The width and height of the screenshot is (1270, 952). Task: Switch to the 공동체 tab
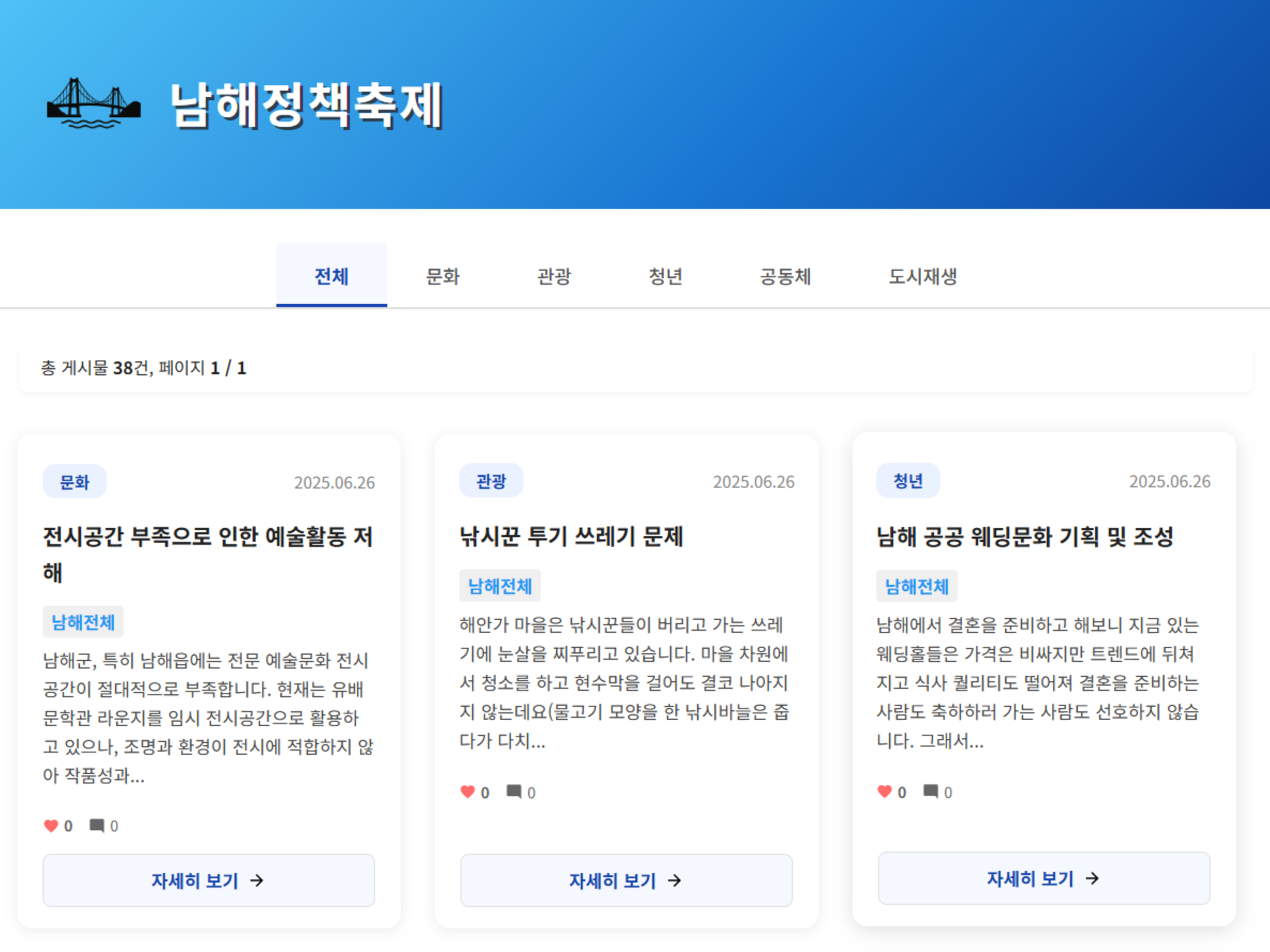click(x=785, y=276)
